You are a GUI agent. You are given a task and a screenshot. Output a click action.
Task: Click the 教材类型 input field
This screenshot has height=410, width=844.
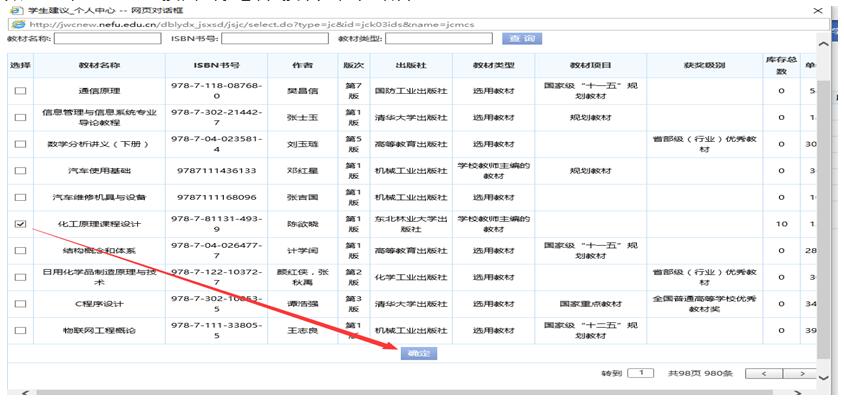click(438, 39)
